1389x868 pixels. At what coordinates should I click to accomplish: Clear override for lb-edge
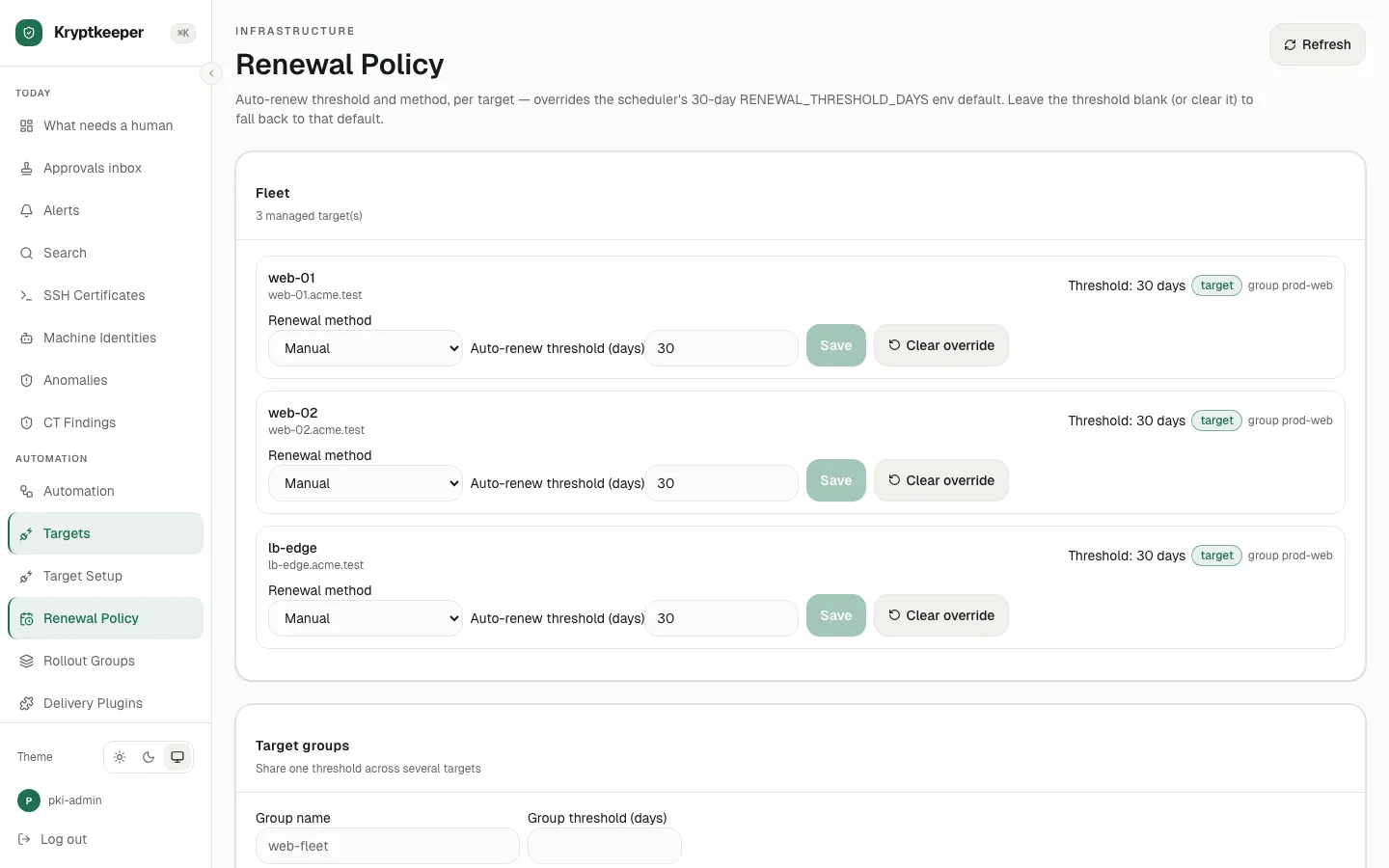[941, 615]
